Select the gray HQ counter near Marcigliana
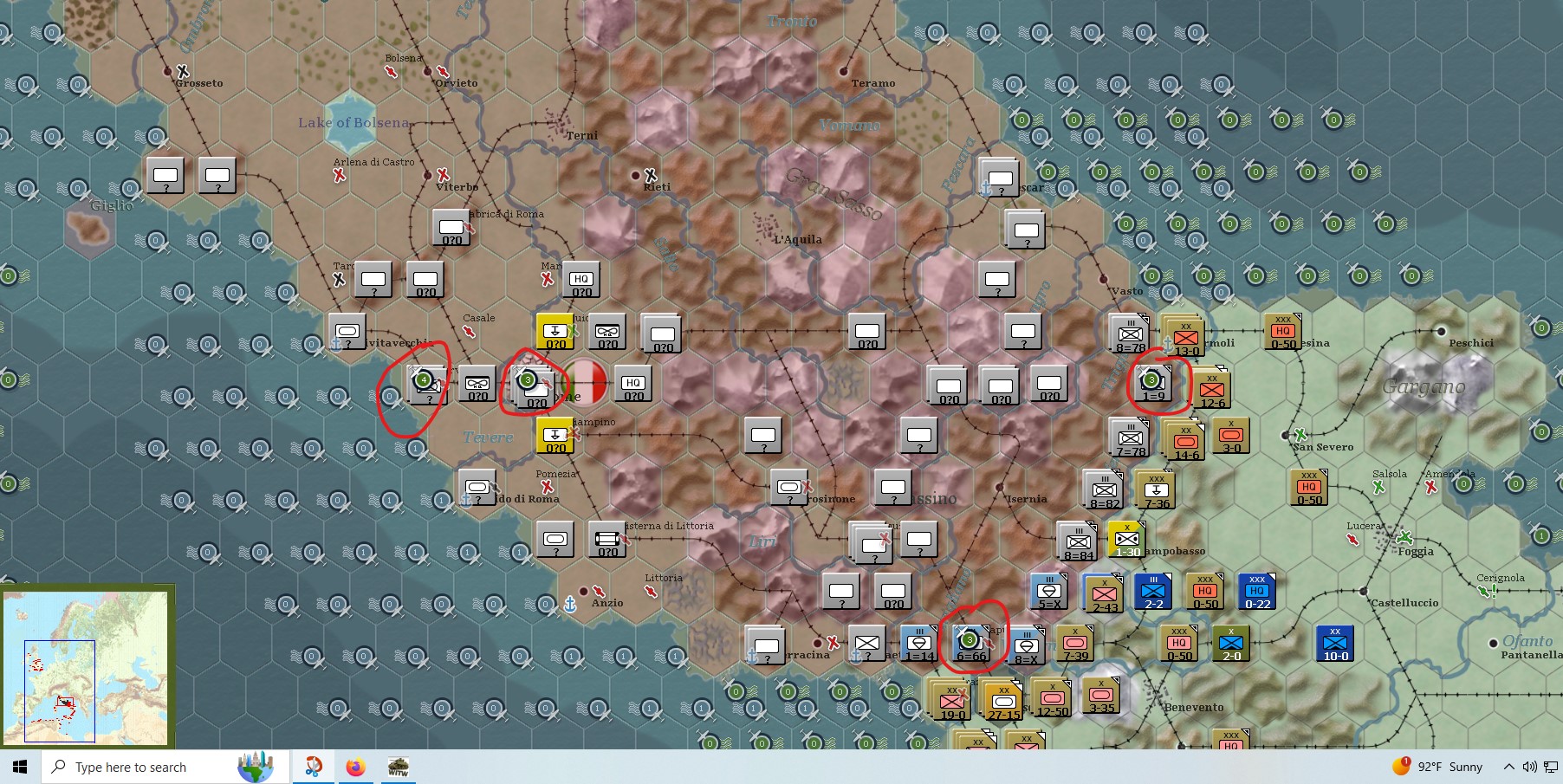 tap(581, 279)
